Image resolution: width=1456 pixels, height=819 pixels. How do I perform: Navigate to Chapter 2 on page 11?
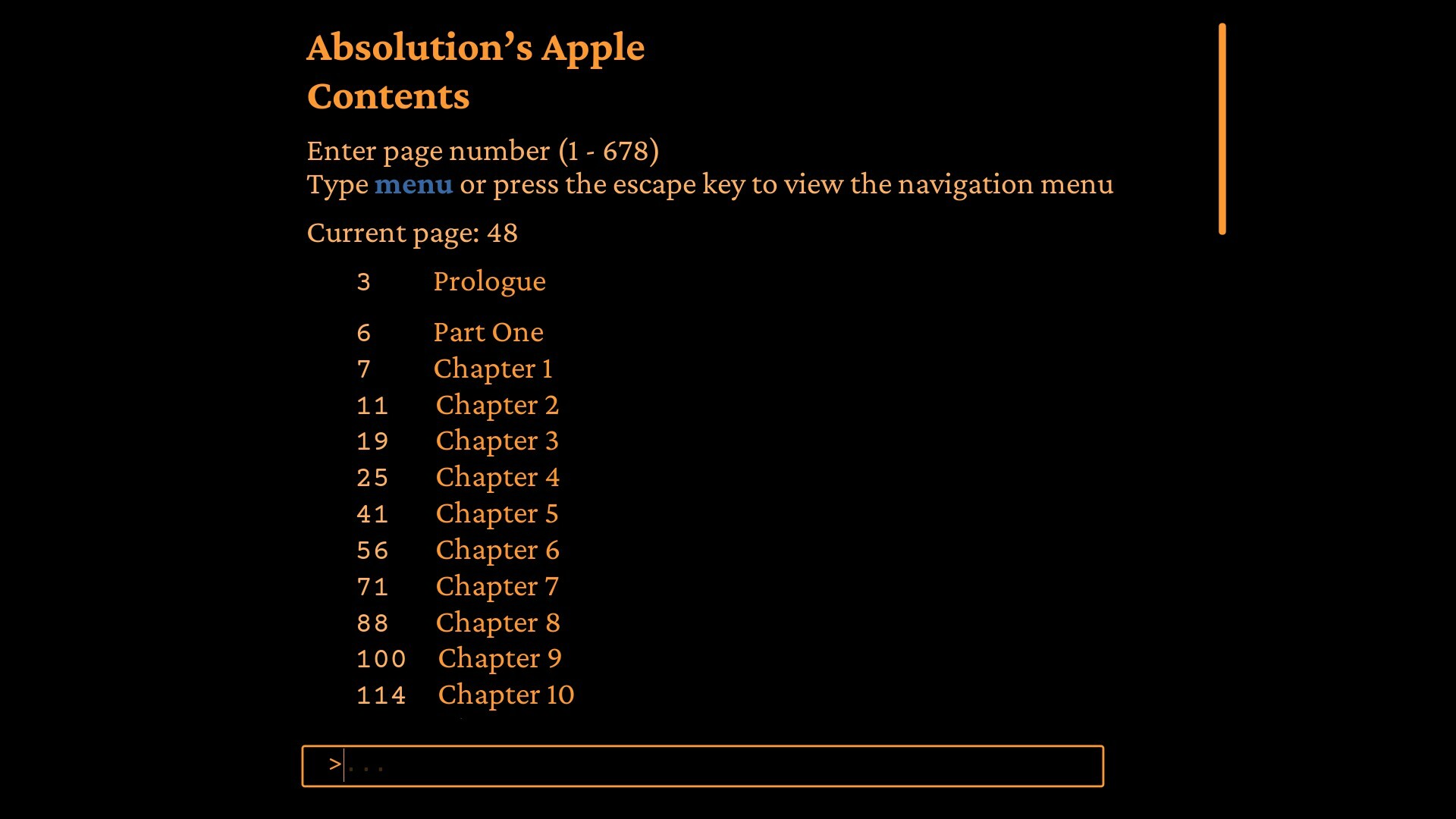click(497, 404)
